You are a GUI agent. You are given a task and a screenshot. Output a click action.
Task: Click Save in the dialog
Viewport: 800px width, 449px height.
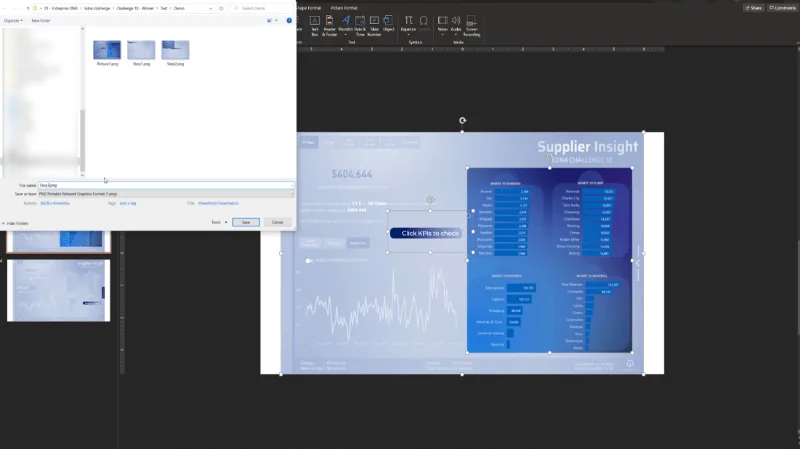[x=245, y=222]
